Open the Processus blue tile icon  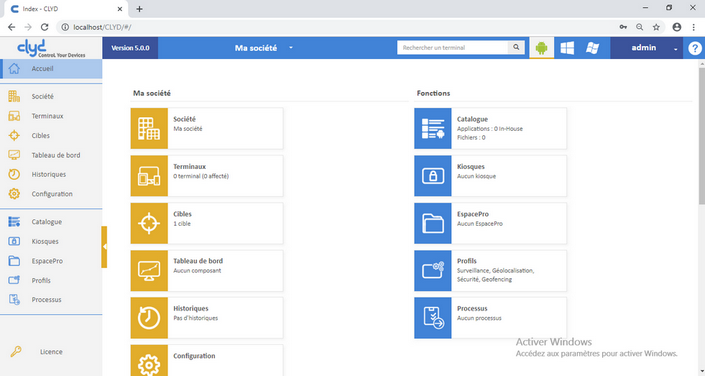pyautogui.click(x=433, y=318)
